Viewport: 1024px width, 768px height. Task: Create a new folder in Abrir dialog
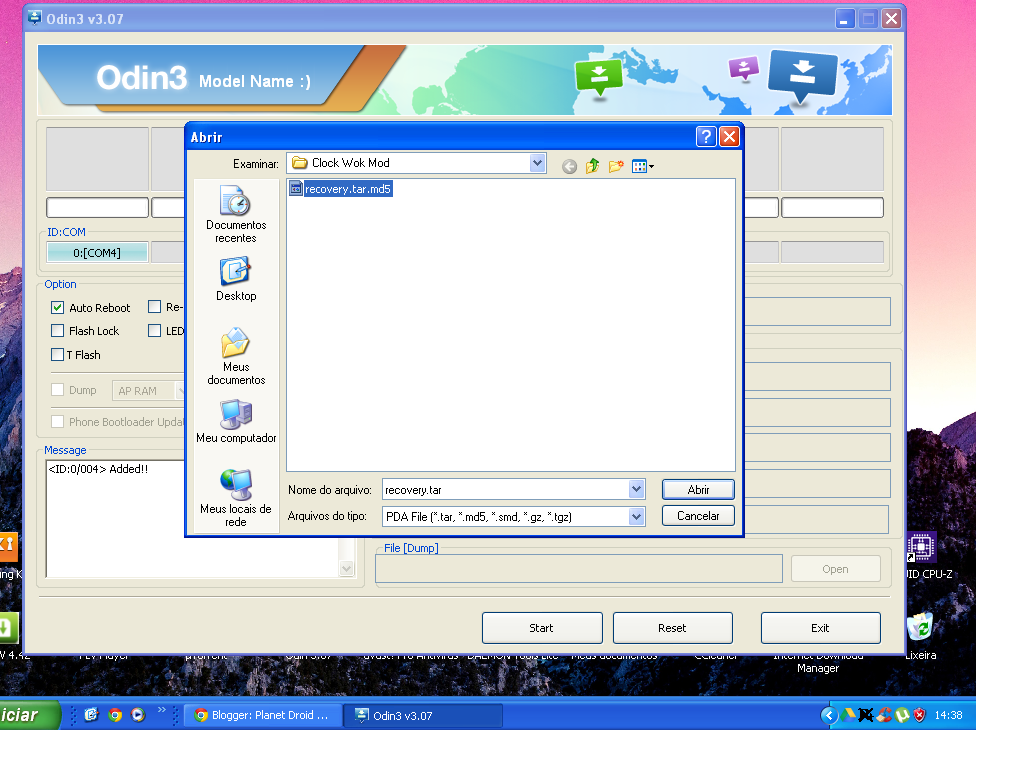[x=616, y=166]
